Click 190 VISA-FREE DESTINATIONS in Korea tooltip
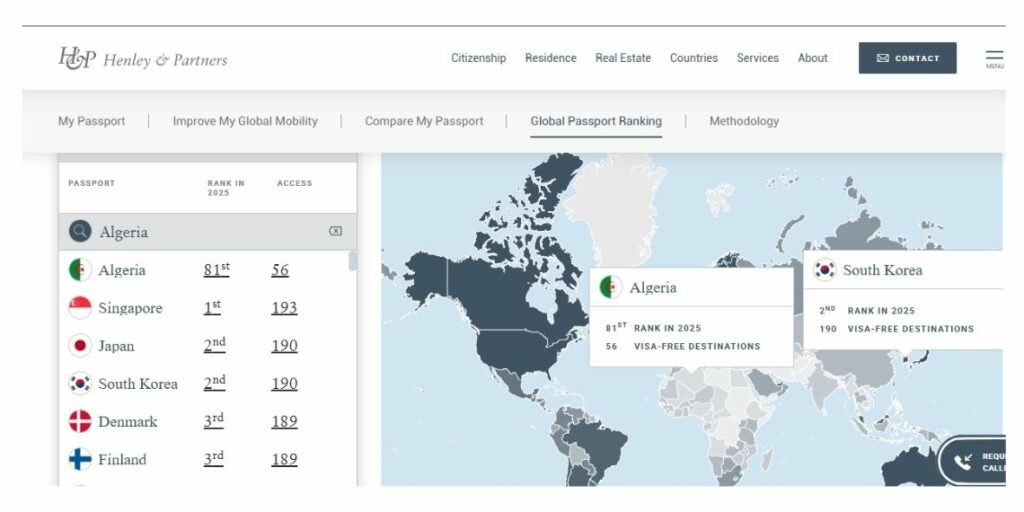The height and width of the screenshot is (512, 1024). click(x=897, y=329)
